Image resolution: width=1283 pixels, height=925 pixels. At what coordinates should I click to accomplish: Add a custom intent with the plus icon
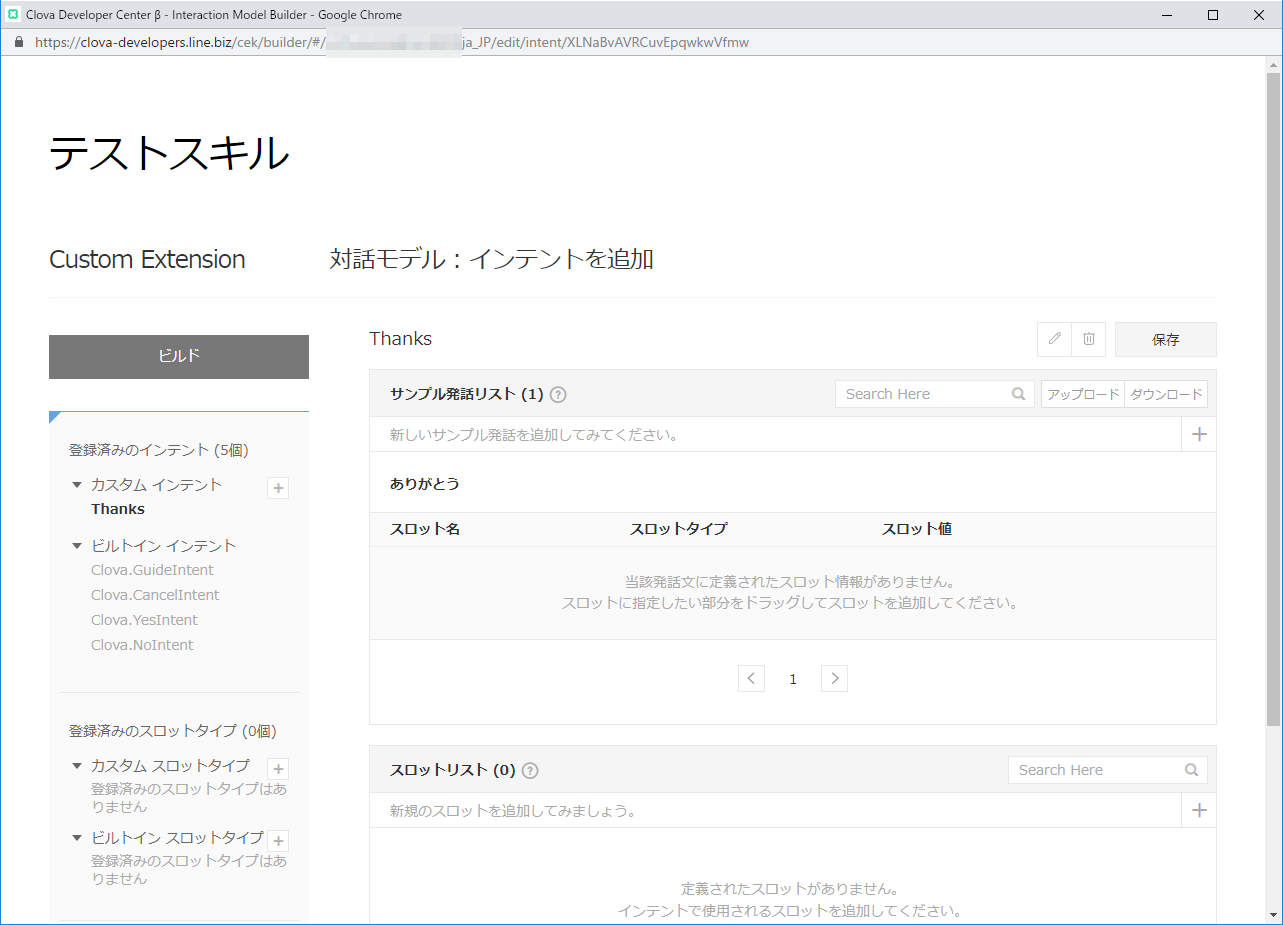coord(279,488)
